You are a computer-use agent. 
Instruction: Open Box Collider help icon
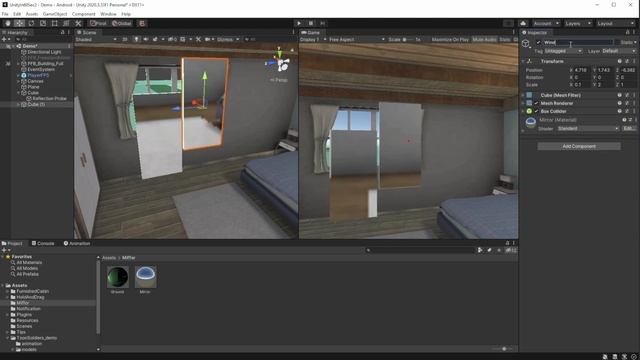[x=620, y=111]
